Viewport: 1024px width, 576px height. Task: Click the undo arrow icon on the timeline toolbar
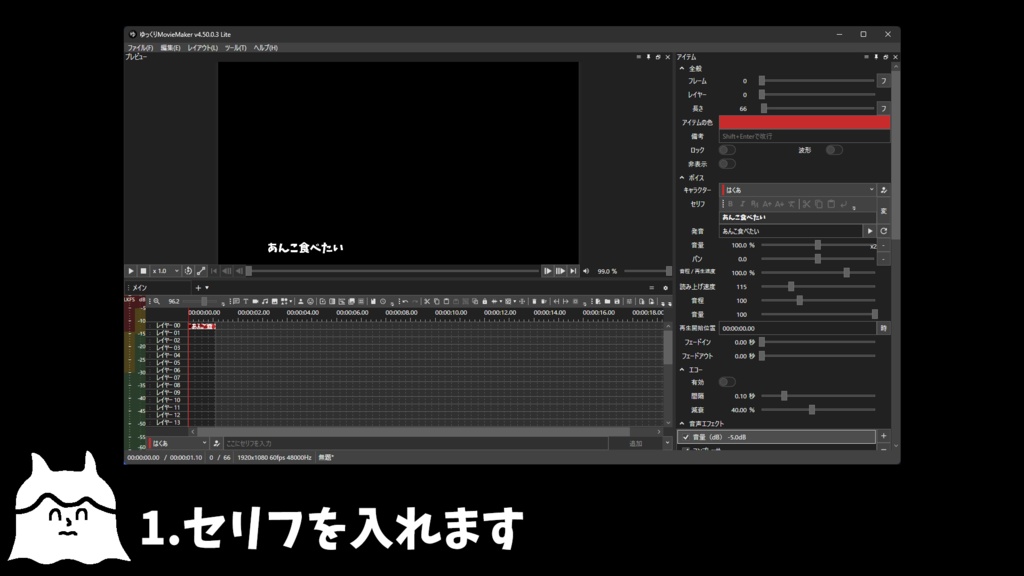pyautogui.click(x=405, y=301)
